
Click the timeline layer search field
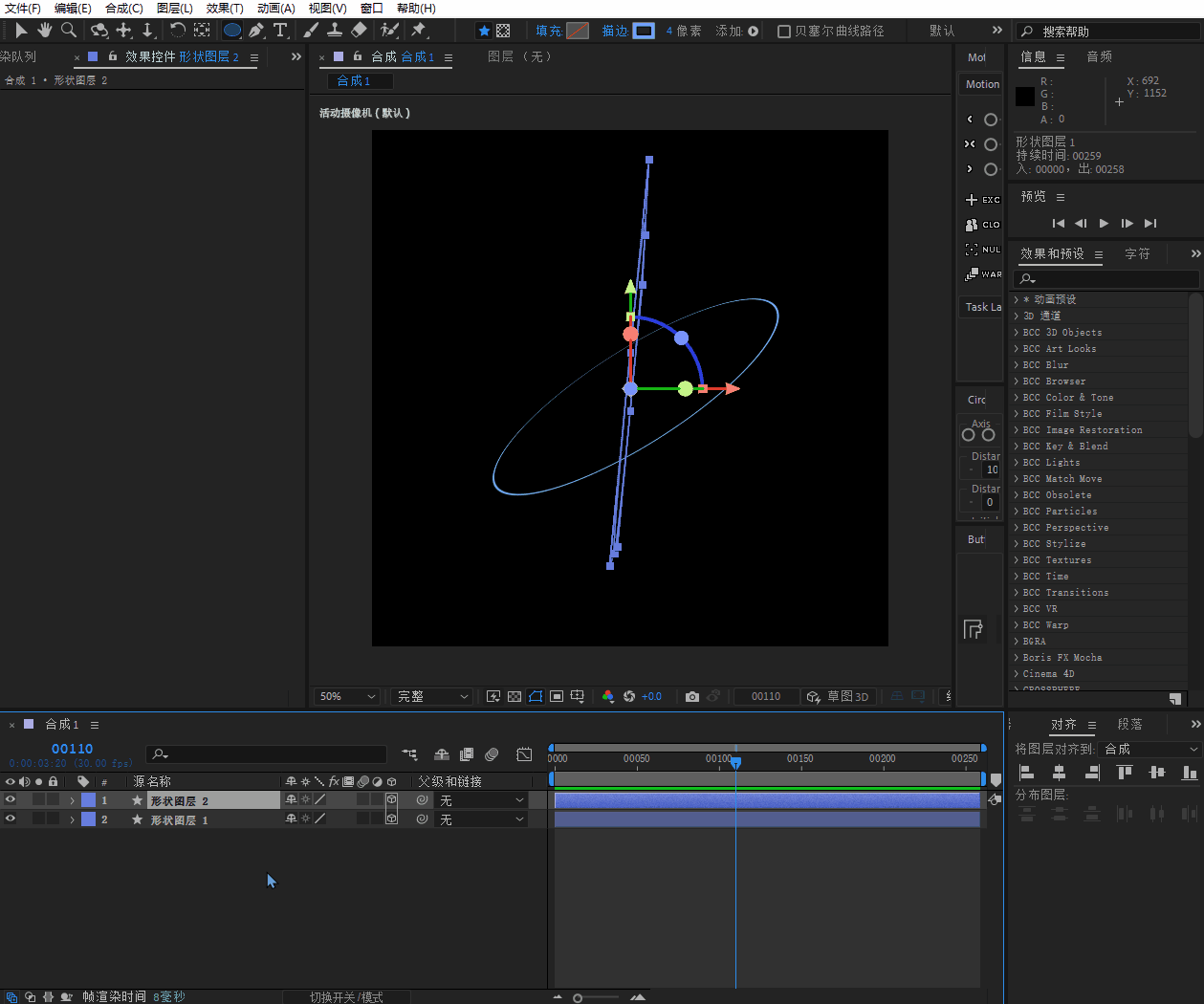(x=273, y=754)
